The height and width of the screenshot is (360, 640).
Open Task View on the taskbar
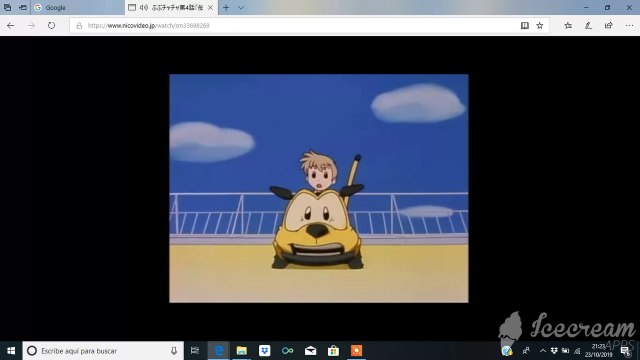(x=195, y=351)
